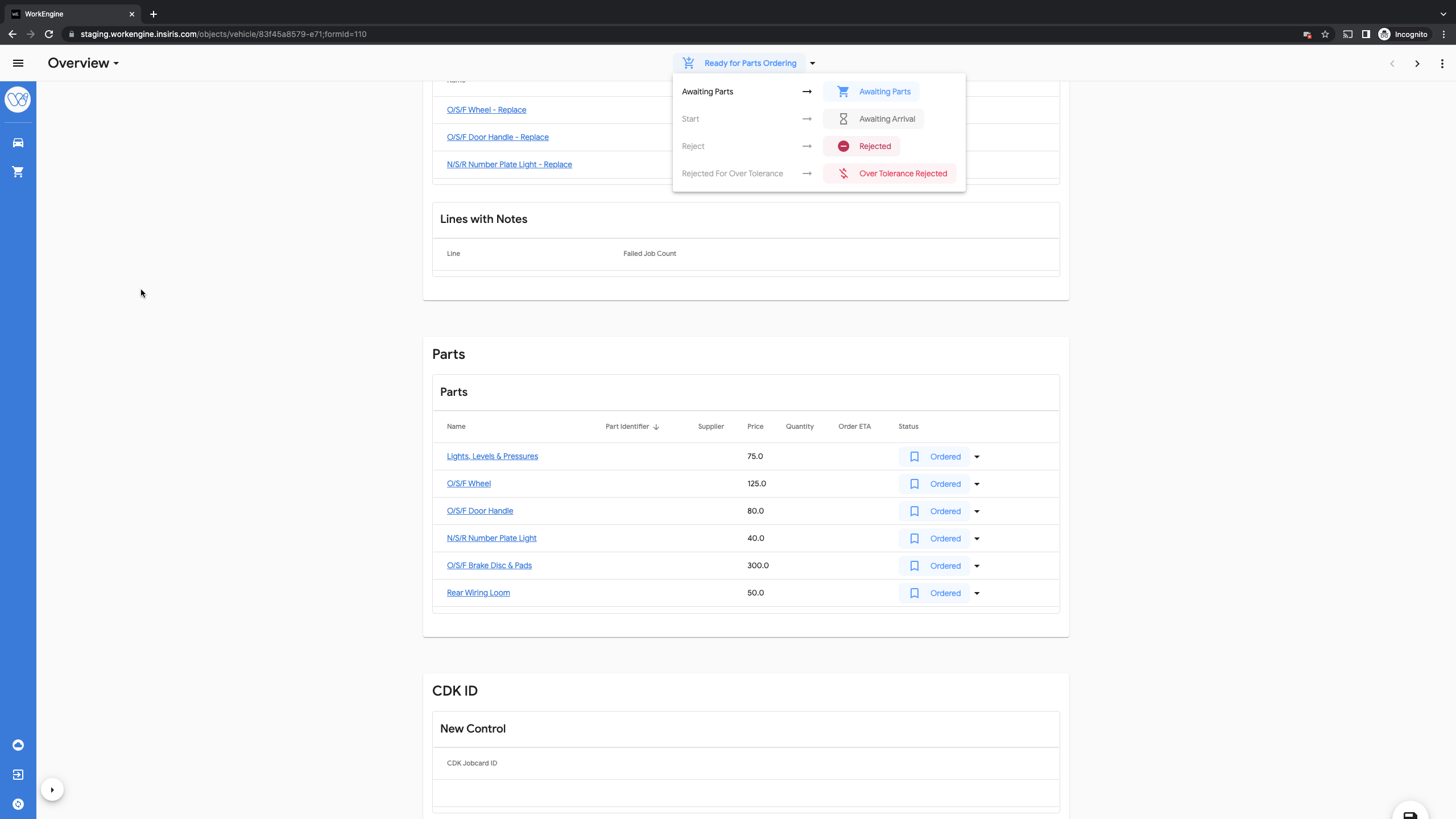Choose the Over Tolerance Rejected status option

point(890,173)
